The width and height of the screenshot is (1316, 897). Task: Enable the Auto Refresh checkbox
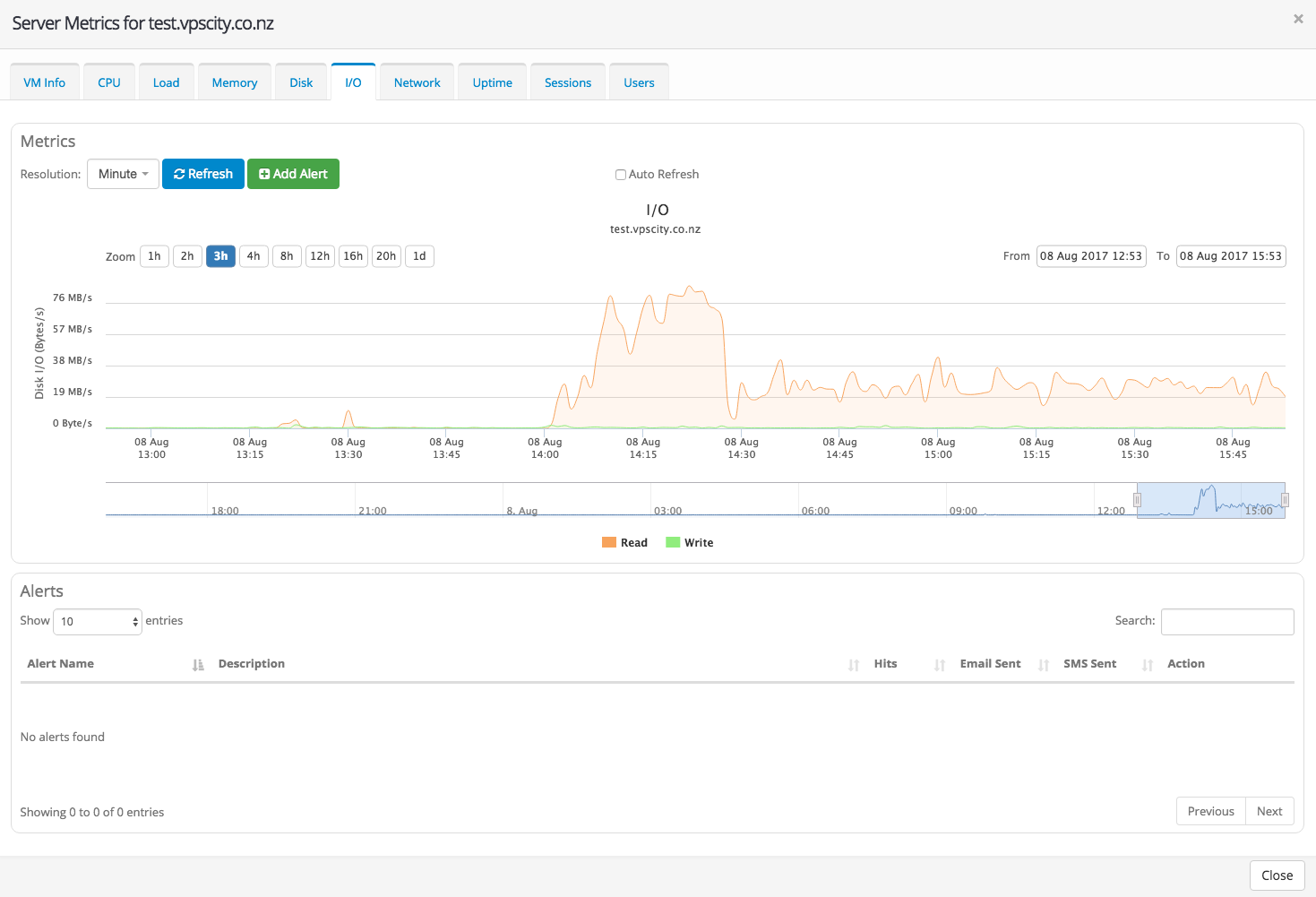coord(620,175)
